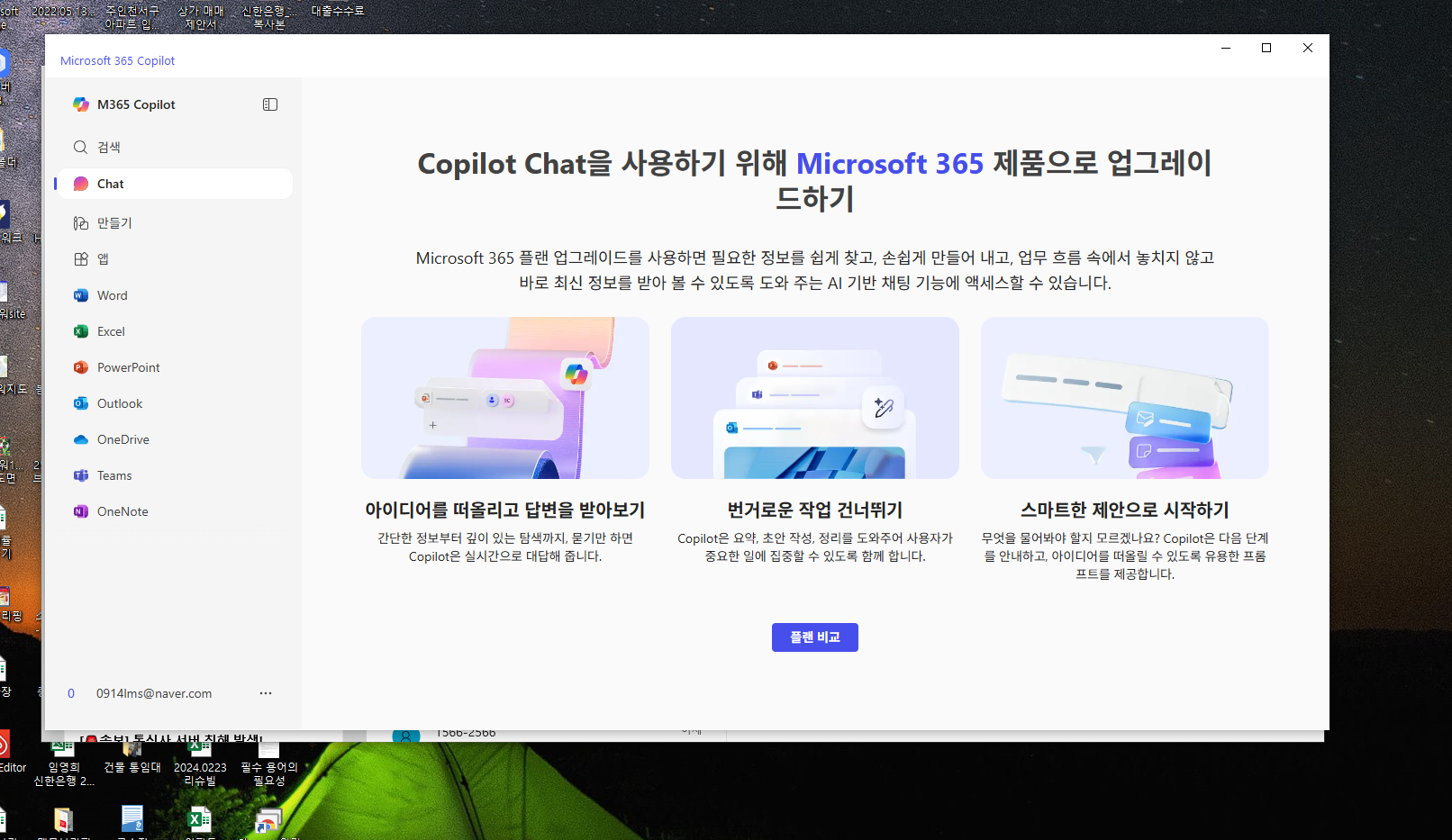This screenshot has height=840, width=1452.
Task: Click the 0914lms@naver.com account link
Action: click(154, 692)
